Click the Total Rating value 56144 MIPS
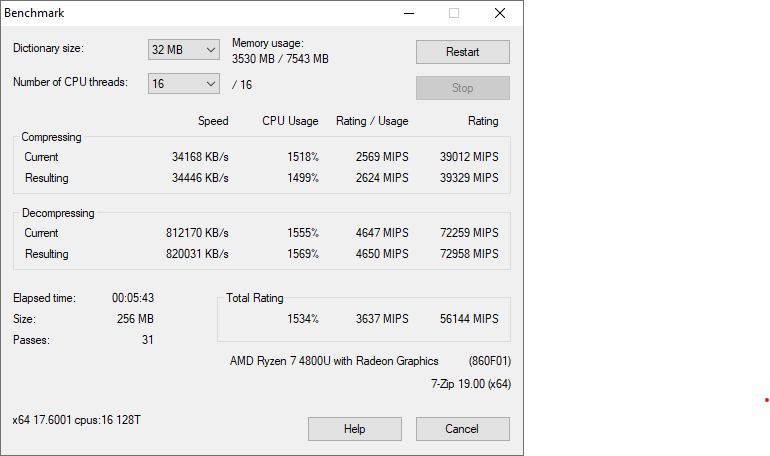Screen dimensions: 770x456 coord(468,319)
